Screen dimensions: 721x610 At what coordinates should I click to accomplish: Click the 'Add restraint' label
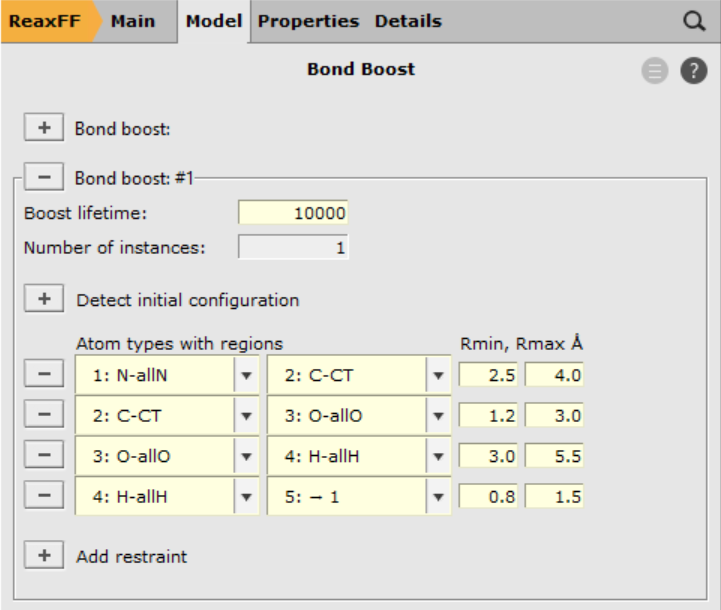[x=132, y=557]
